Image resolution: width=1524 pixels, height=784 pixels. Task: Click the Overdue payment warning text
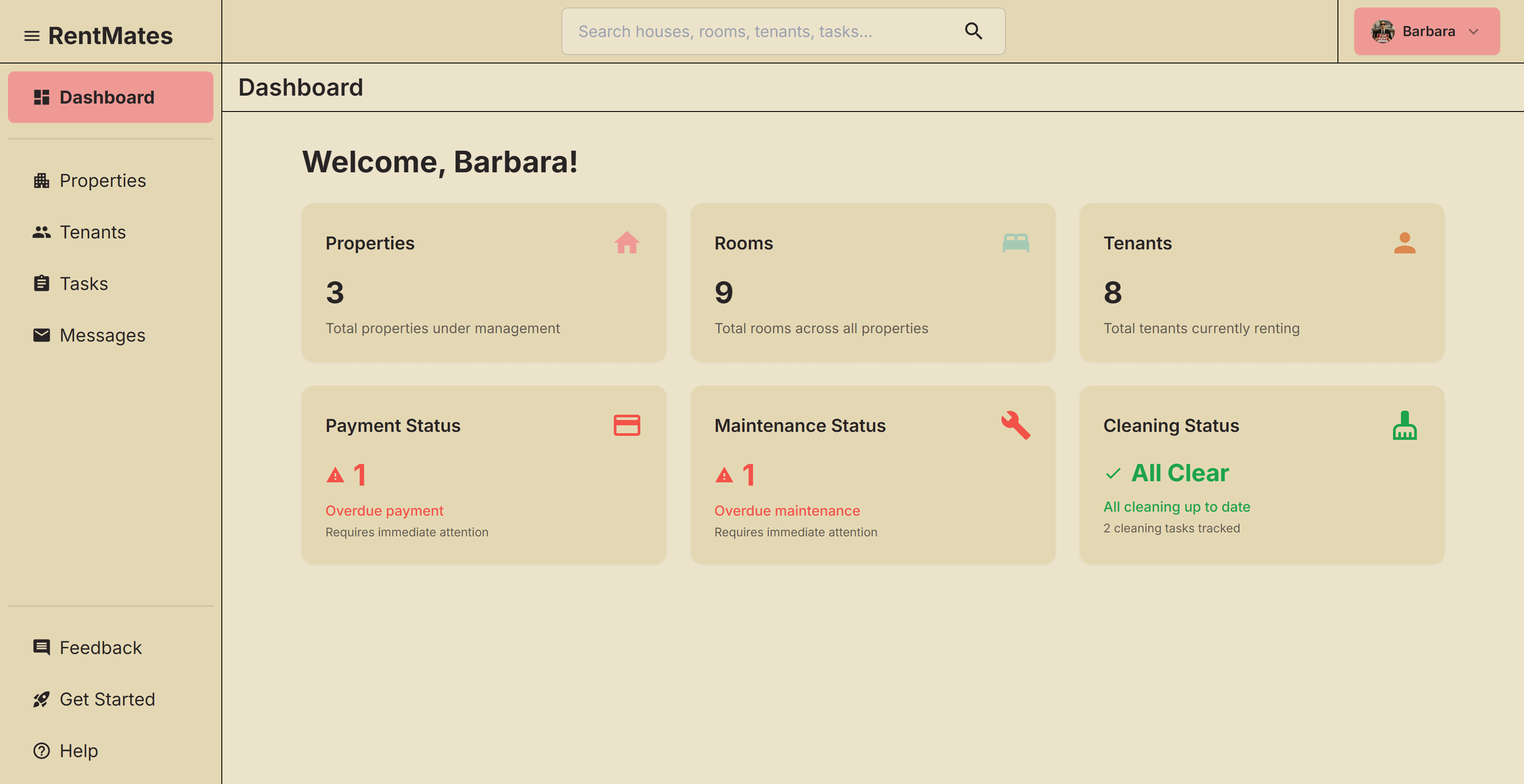coord(385,510)
